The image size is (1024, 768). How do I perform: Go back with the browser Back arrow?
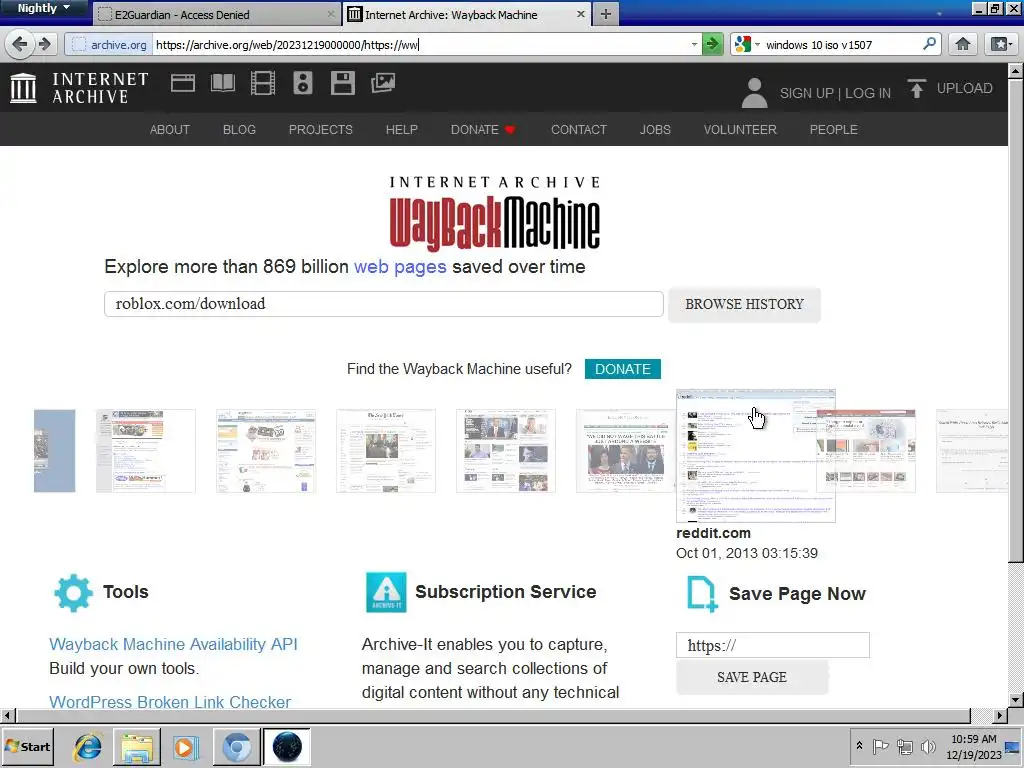click(20, 44)
